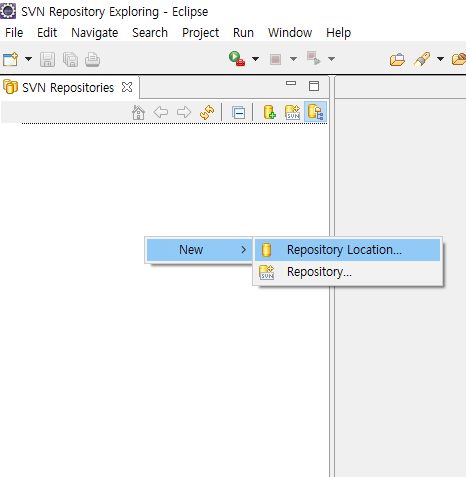This screenshot has height=477, width=466.
Task: Open the New wizard dropdown arrow
Action: coord(28,59)
